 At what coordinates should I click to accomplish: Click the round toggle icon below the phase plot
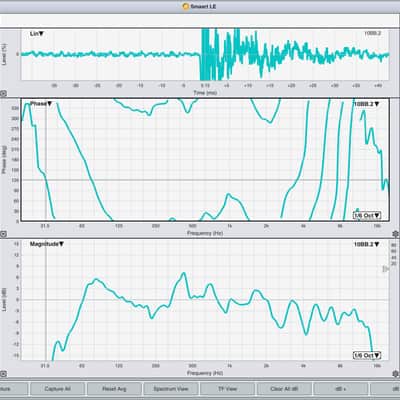(3, 234)
